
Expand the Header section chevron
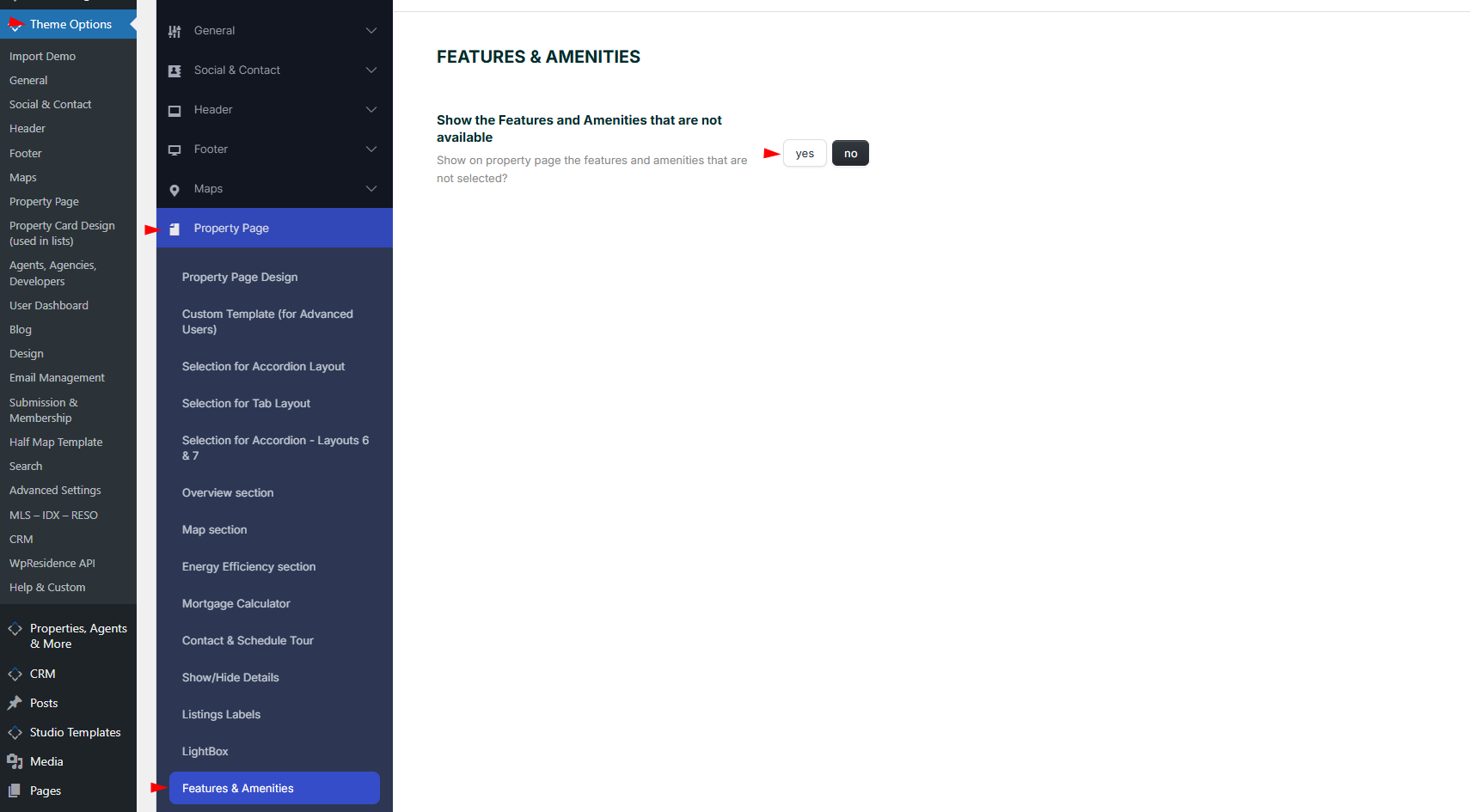pos(371,110)
